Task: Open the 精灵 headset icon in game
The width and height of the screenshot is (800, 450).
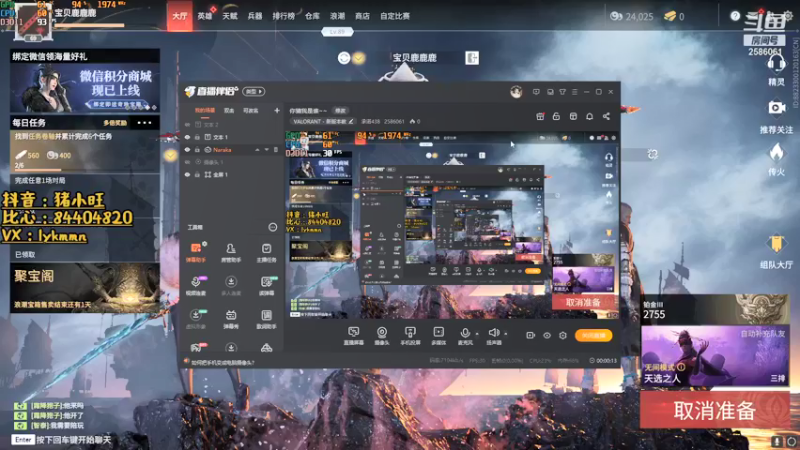Action: pos(776,69)
